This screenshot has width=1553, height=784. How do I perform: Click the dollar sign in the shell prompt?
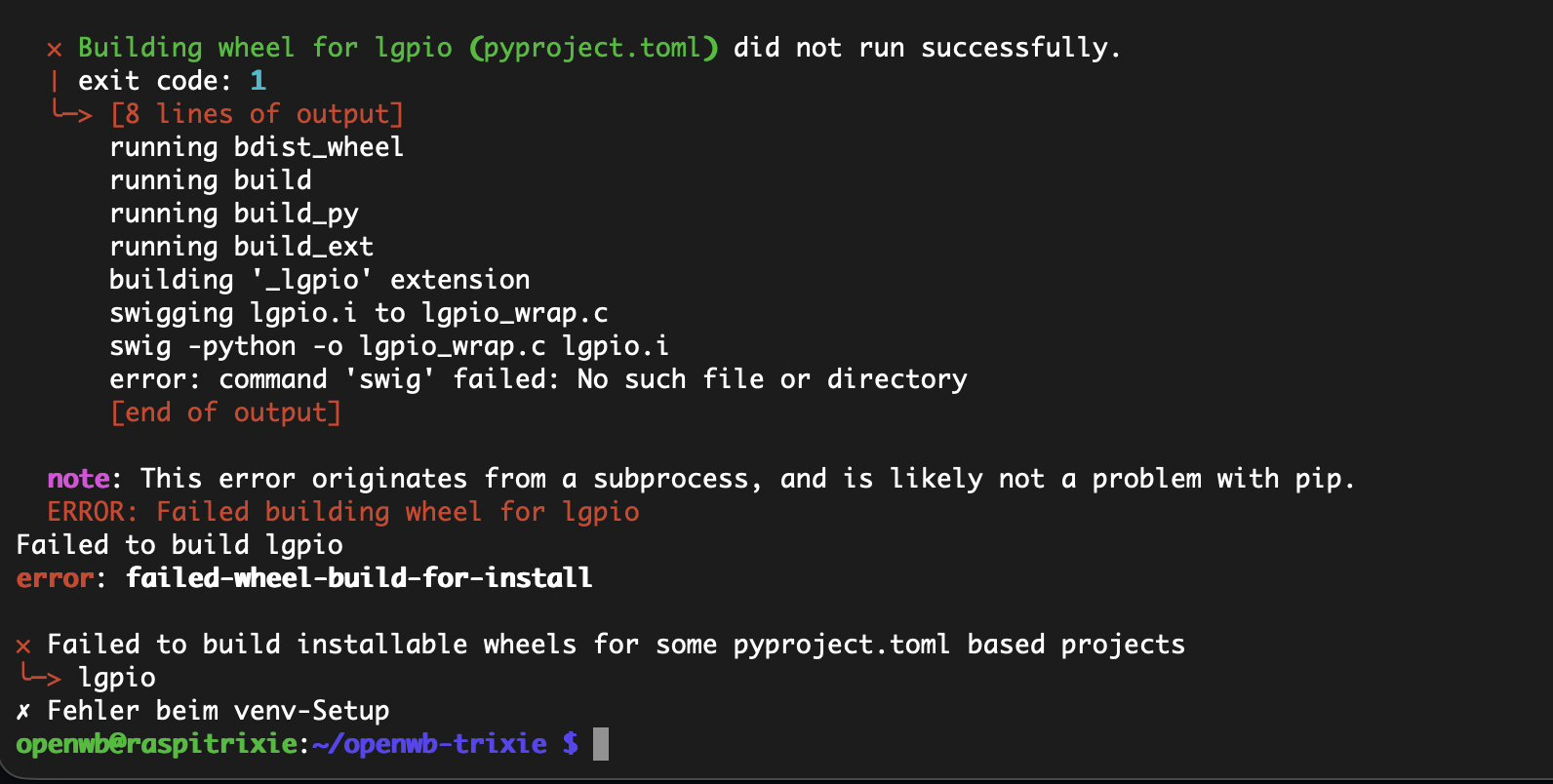(x=571, y=744)
